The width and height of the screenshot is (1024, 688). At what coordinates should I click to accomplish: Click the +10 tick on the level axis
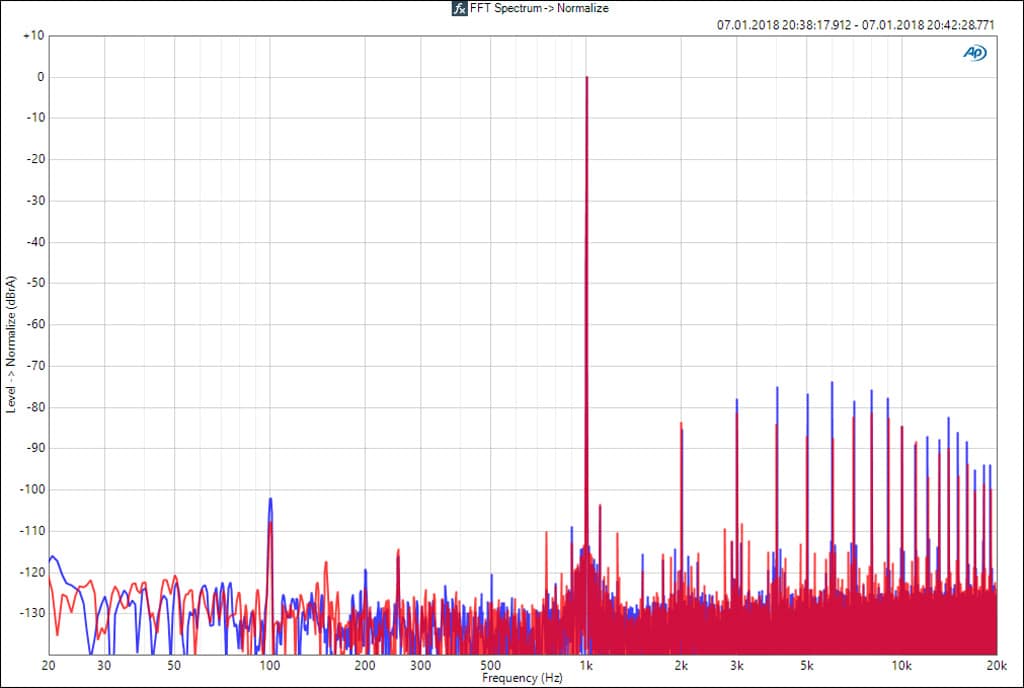[x=33, y=35]
